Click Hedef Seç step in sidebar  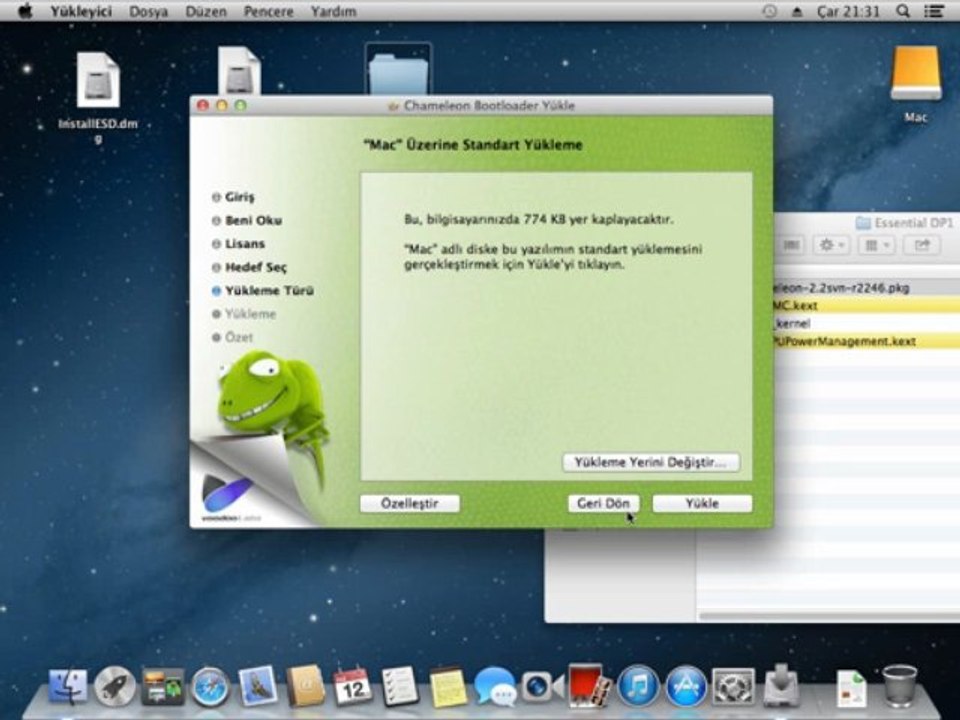[x=249, y=267]
